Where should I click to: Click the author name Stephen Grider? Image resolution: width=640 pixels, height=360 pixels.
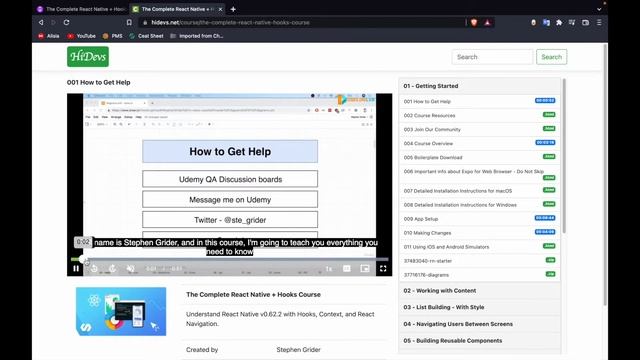point(298,350)
